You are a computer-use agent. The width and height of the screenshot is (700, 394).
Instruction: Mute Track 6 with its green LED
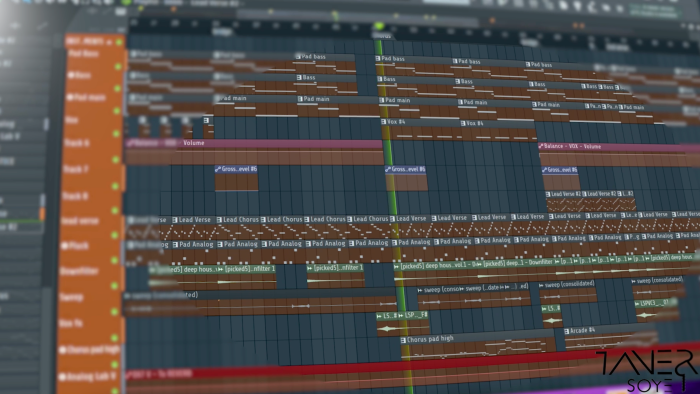coord(116,159)
